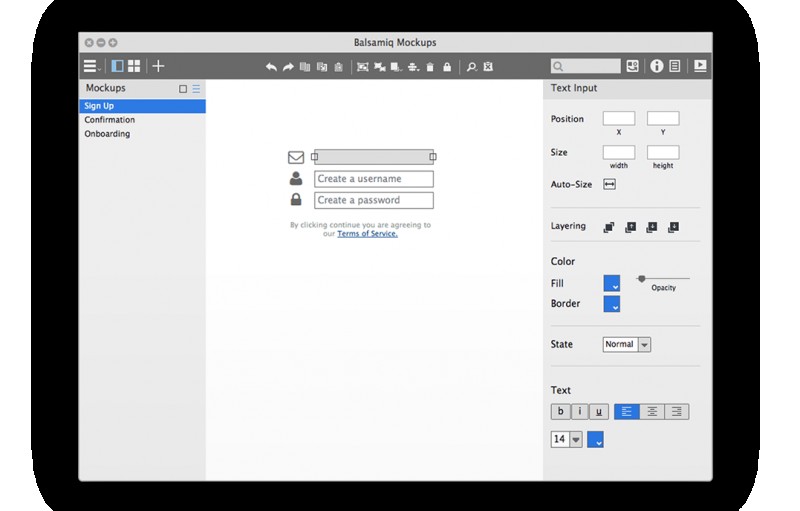Toggle bold text formatting
Screen dimensions: 800x511
click(x=561, y=412)
